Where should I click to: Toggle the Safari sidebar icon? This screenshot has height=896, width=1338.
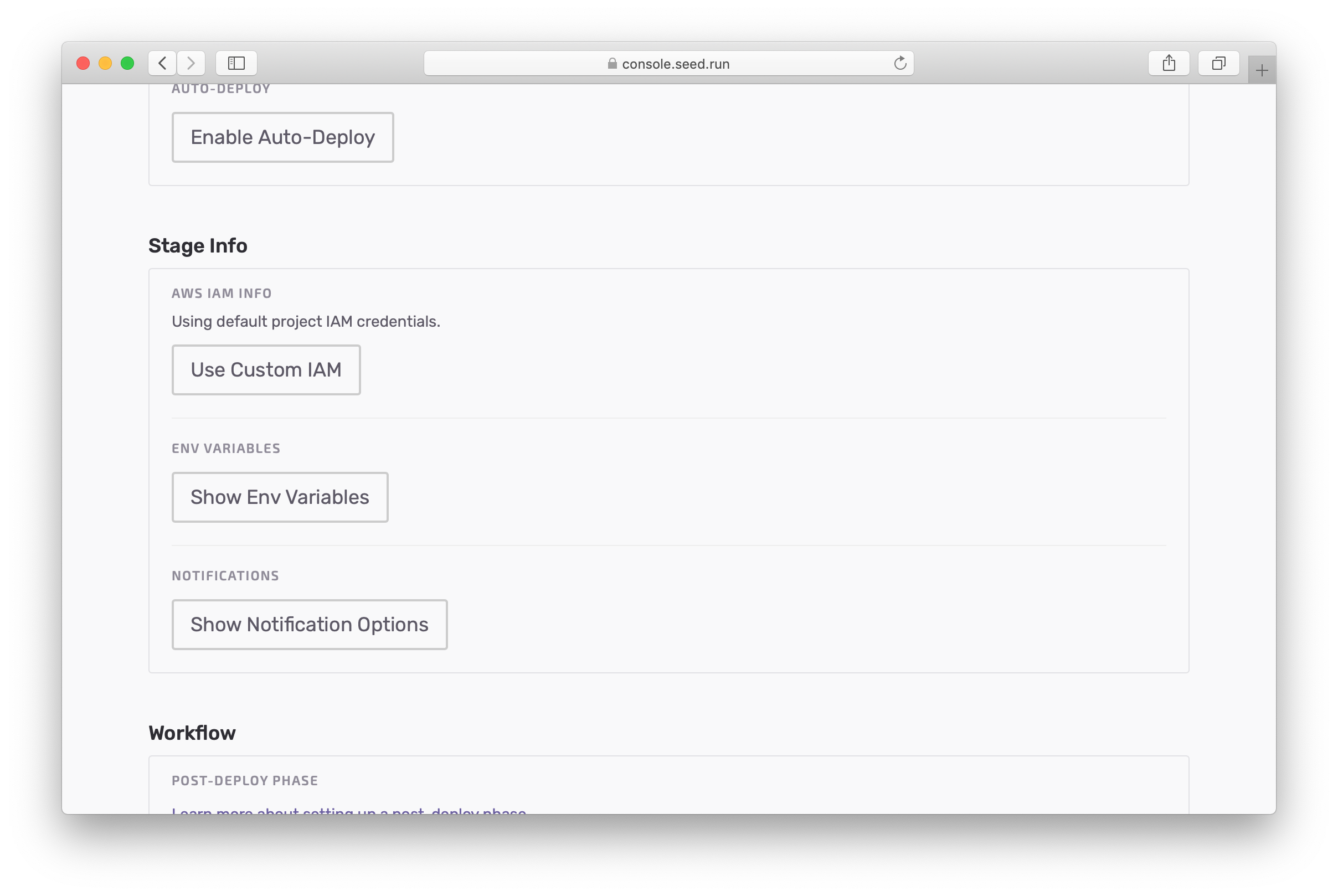pyautogui.click(x=236, y=63)
